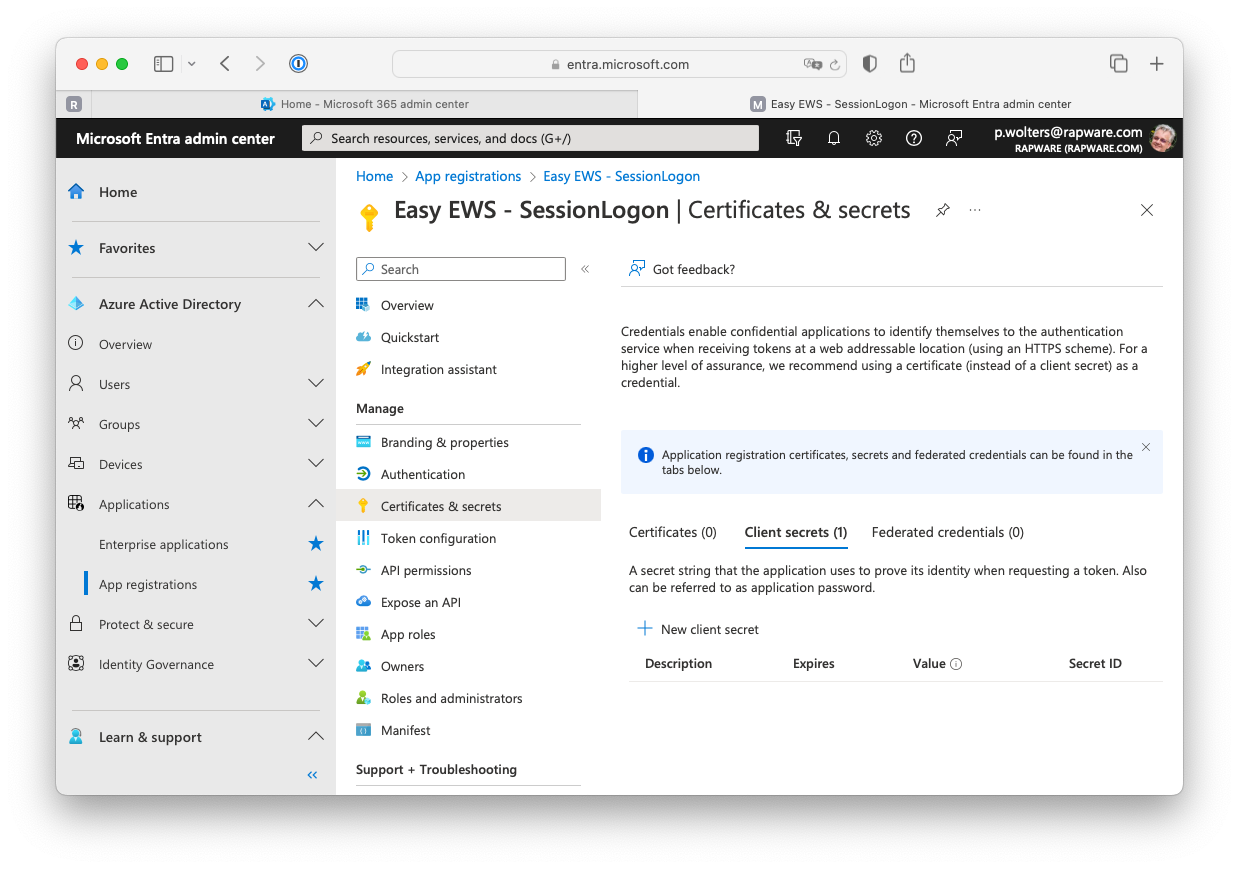The height and width of the screenshot is (869, 1239).
Task: Expand Protect & secure menu
Action: (316, 623)
